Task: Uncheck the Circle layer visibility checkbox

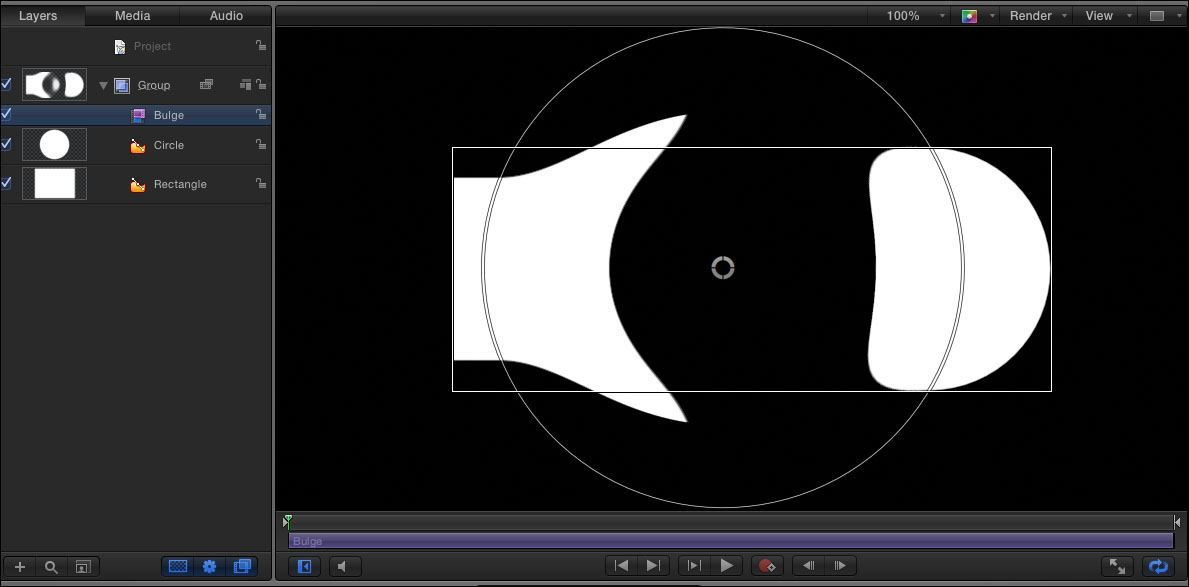Action: 6,144
